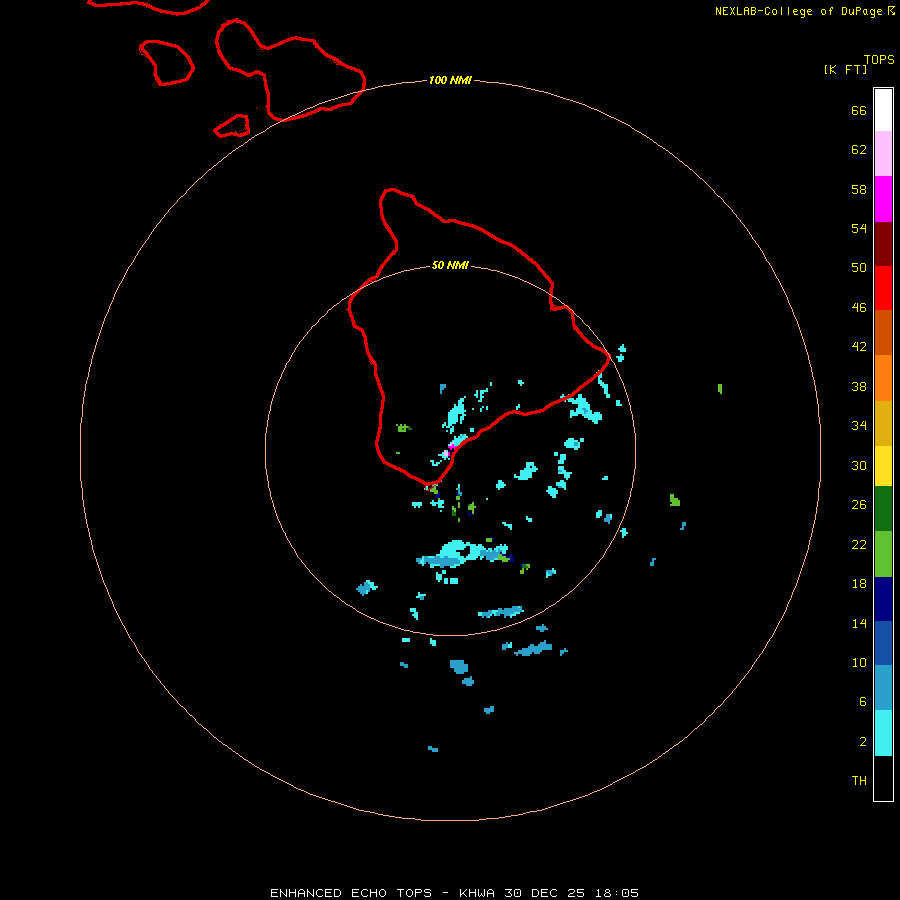Click the legend value 38
Screen dimensions: 900x900
859,386
